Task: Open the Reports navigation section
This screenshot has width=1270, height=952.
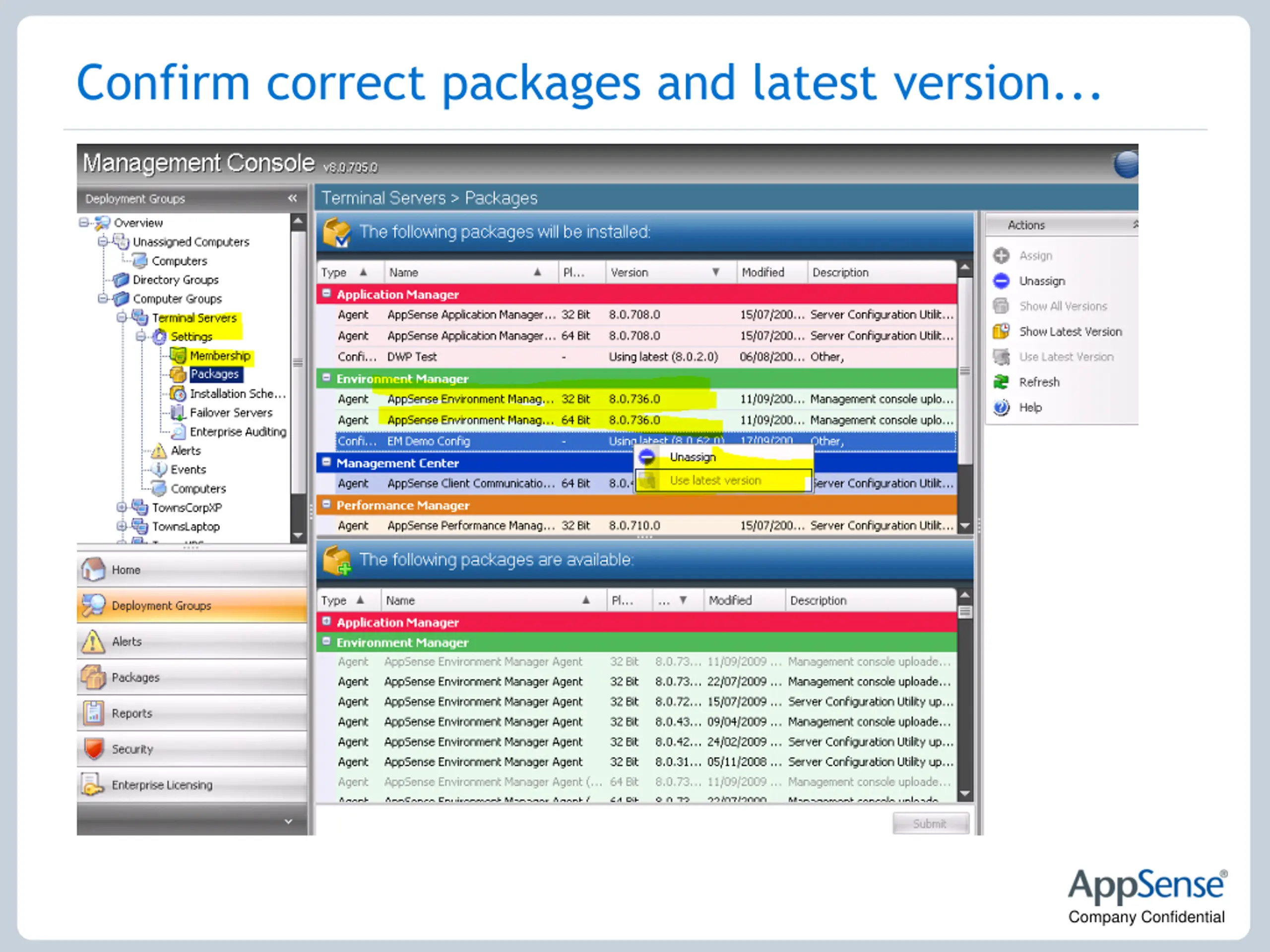Action: pyautogui.click(x=192, y=713)
